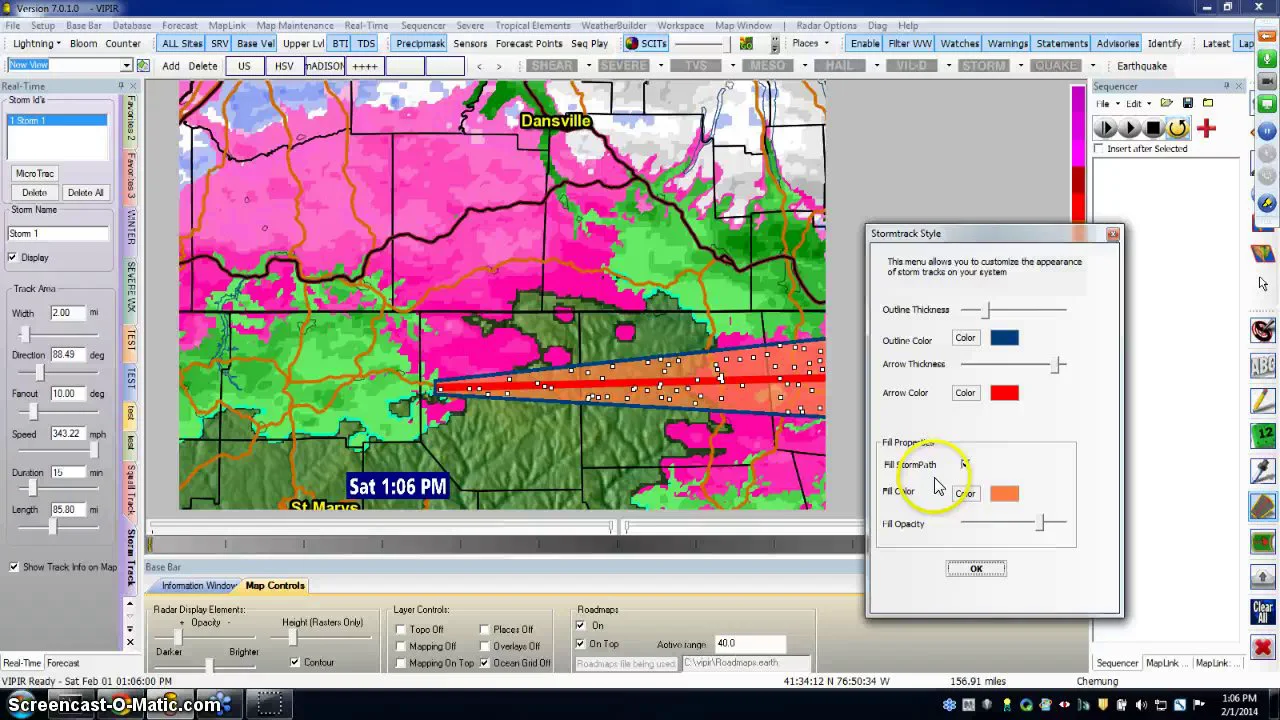Select the green 12 temperature tool
This screenshot has height=720, width=1280.
pyautogui.click(x=1263, y=436)
